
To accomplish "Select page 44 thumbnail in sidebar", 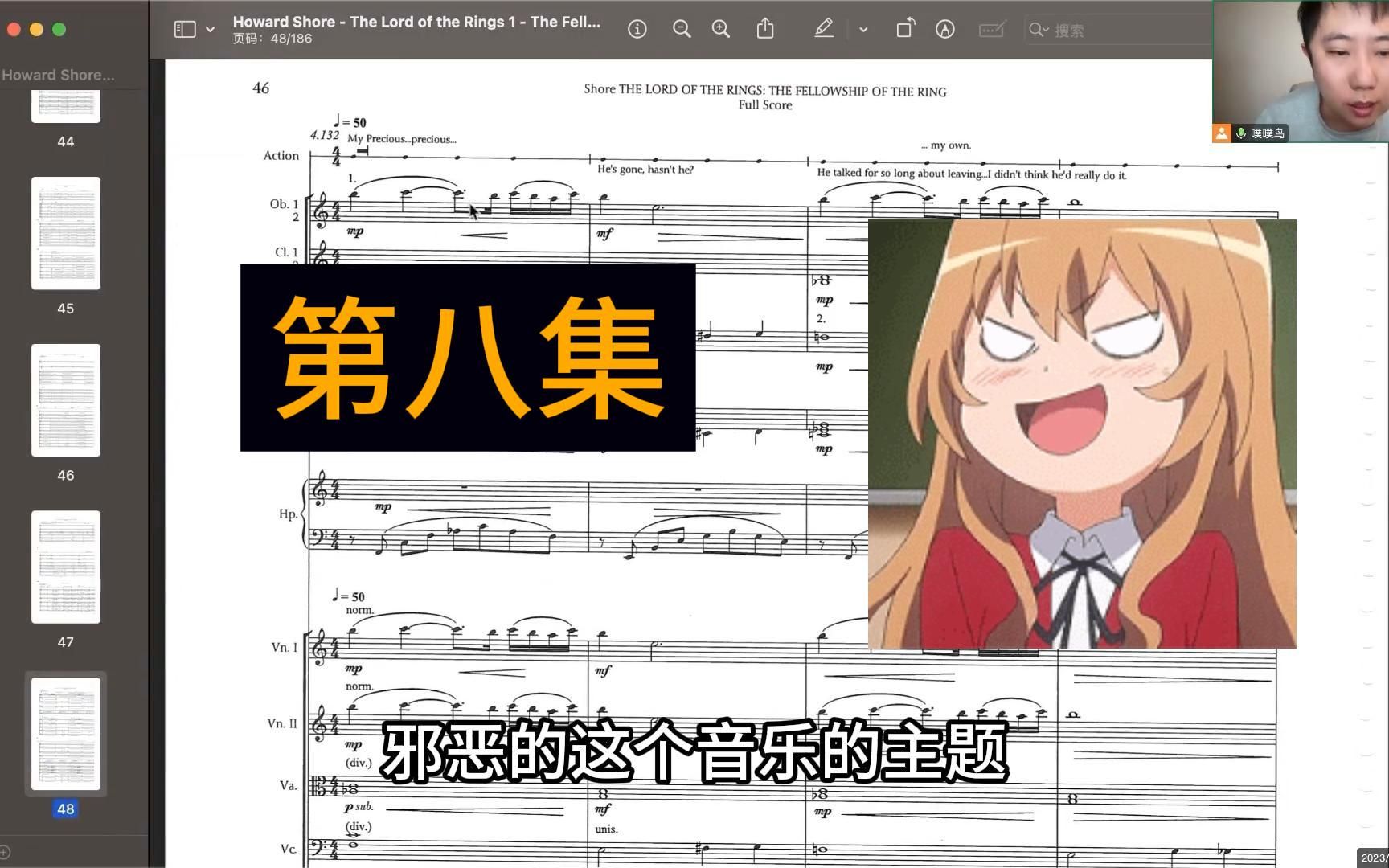I will click(66, 106).
